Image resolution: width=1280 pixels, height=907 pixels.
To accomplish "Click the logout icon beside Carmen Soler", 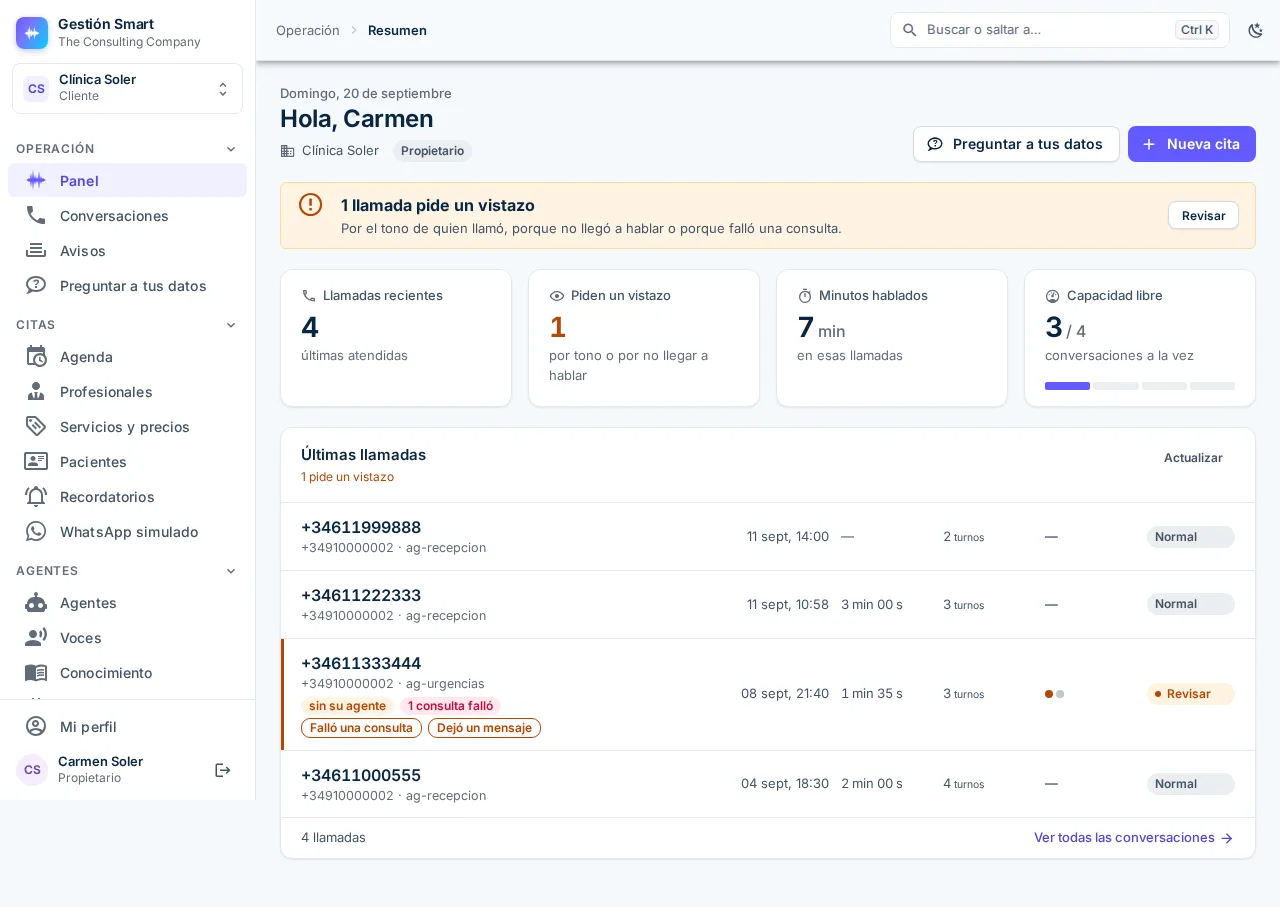I will (x=223, y=770).
